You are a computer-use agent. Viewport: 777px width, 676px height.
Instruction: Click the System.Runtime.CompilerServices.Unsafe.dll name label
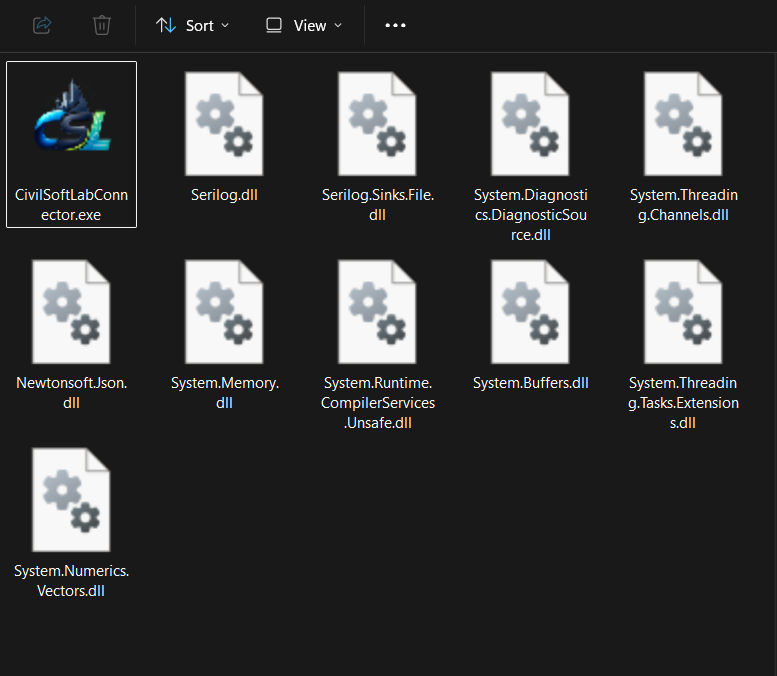(x=378, y=402)
